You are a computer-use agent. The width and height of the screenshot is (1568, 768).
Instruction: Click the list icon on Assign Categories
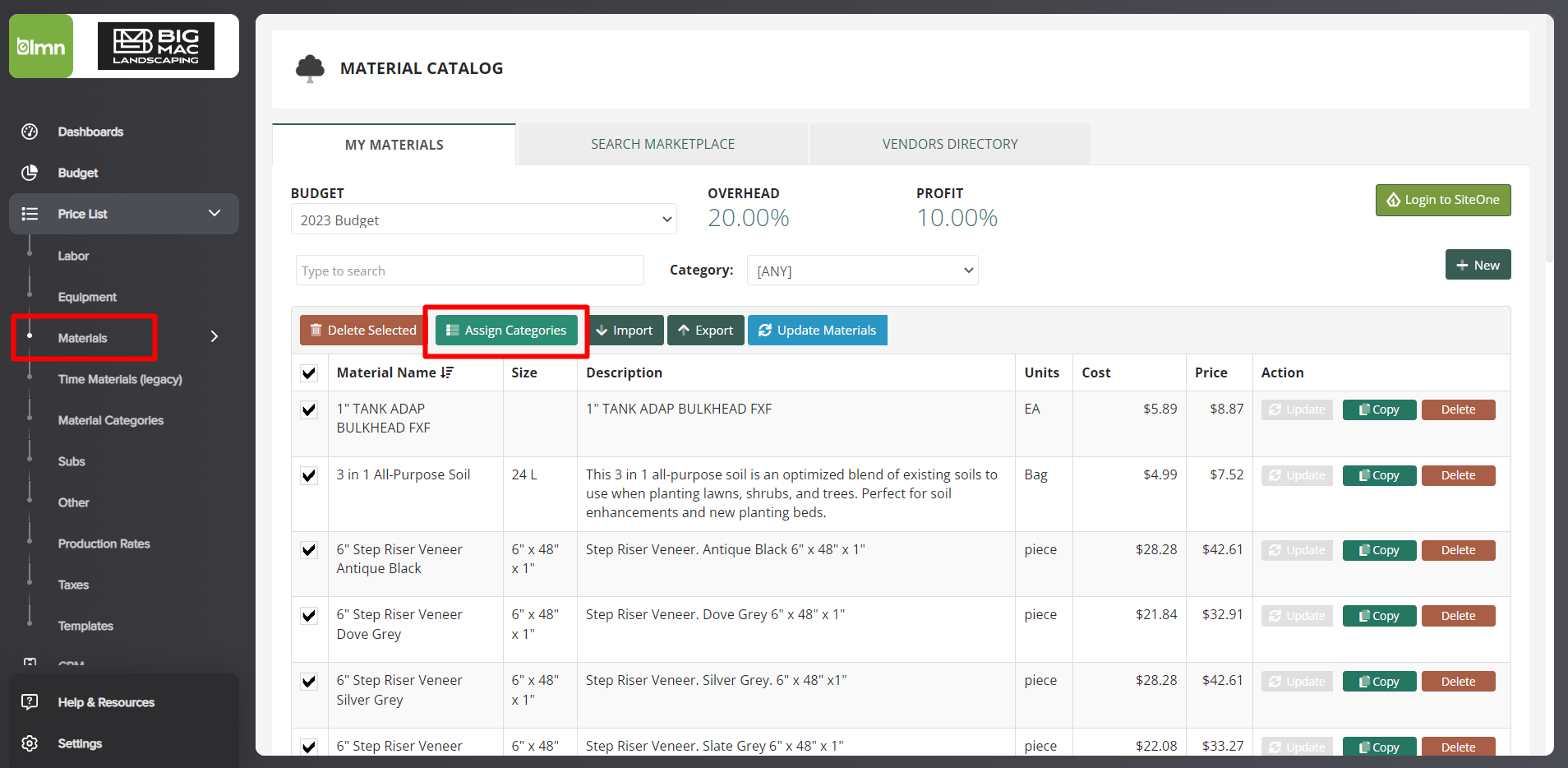(452, 330)
